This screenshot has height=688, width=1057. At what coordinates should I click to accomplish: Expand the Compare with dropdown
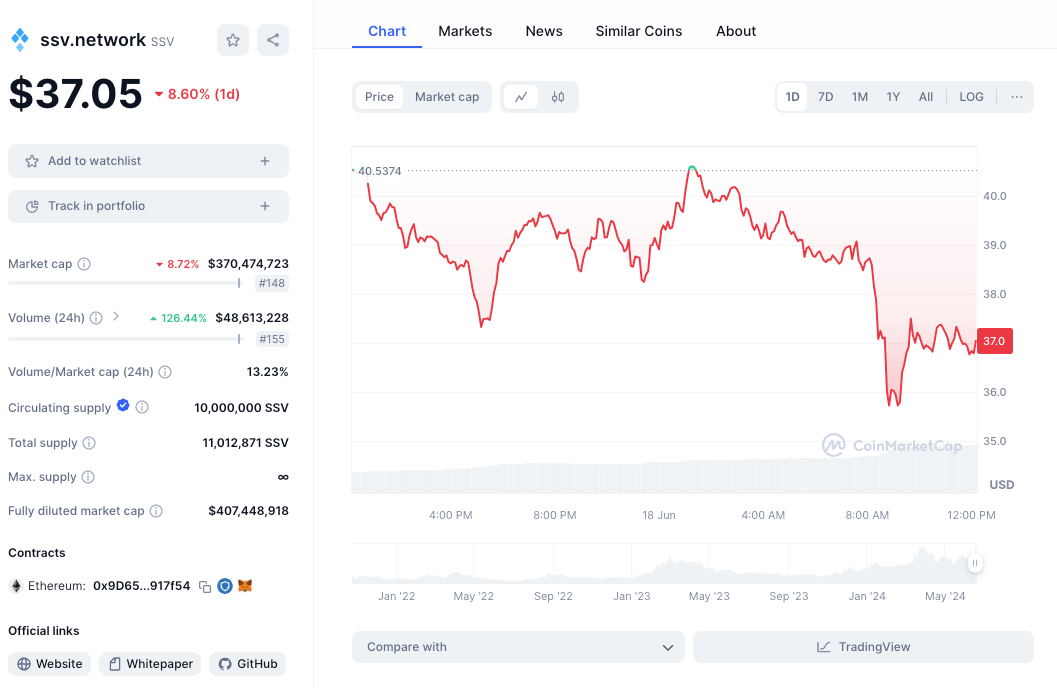[x=518, y=647]
